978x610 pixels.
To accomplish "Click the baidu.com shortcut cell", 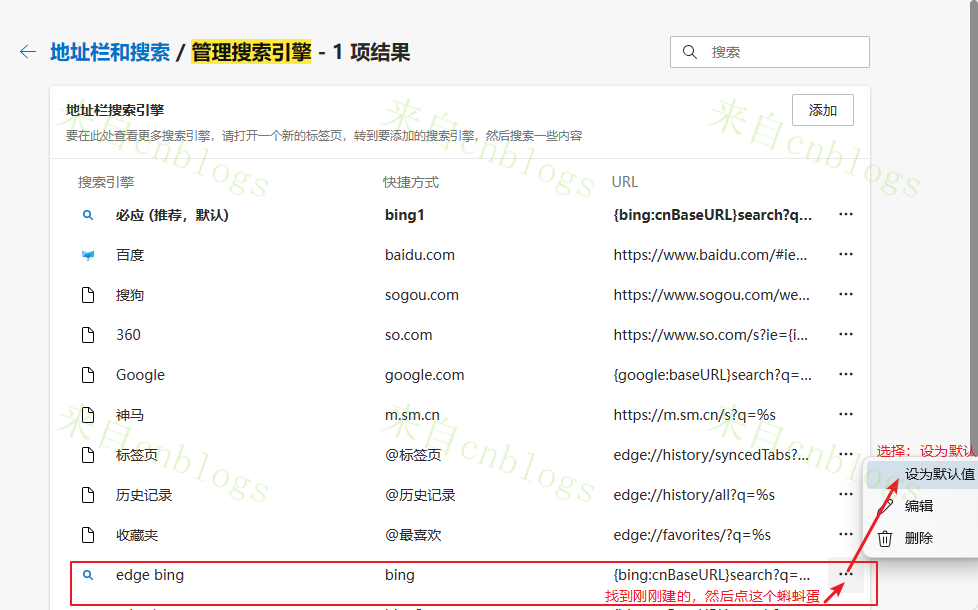I will tap(420, 255).
